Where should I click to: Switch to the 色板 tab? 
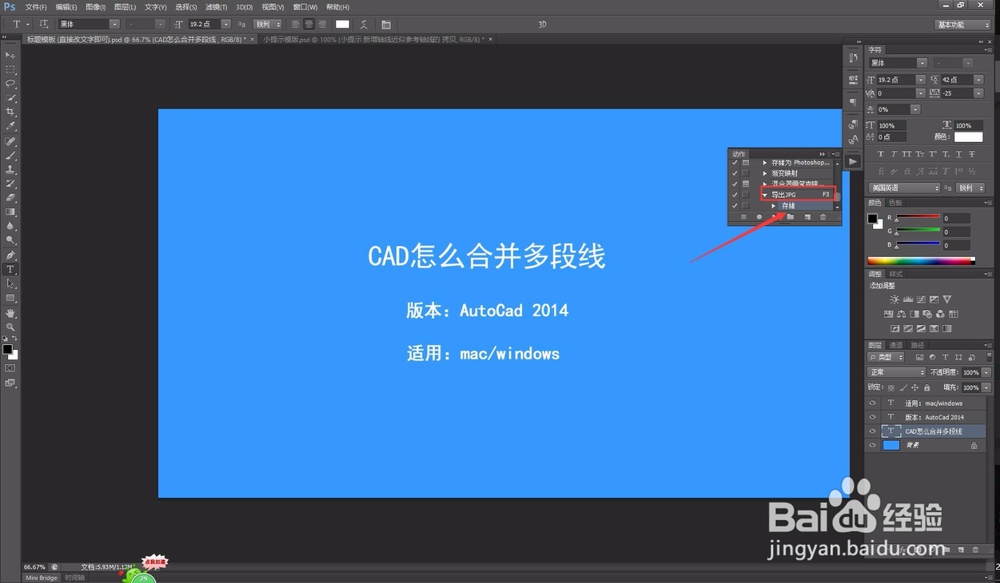click(x=895, y=202)
